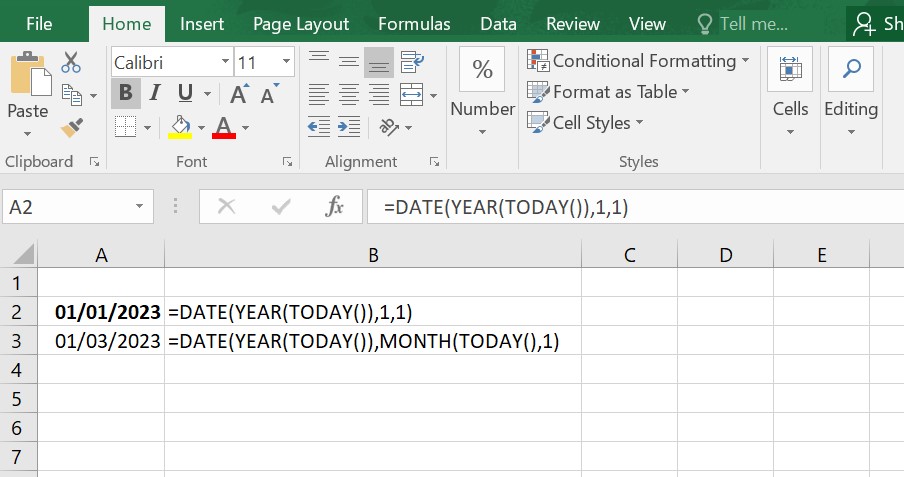Open the Underline style dropdown arrow
This screenshot has width=904, height=477.
(208, 94)
